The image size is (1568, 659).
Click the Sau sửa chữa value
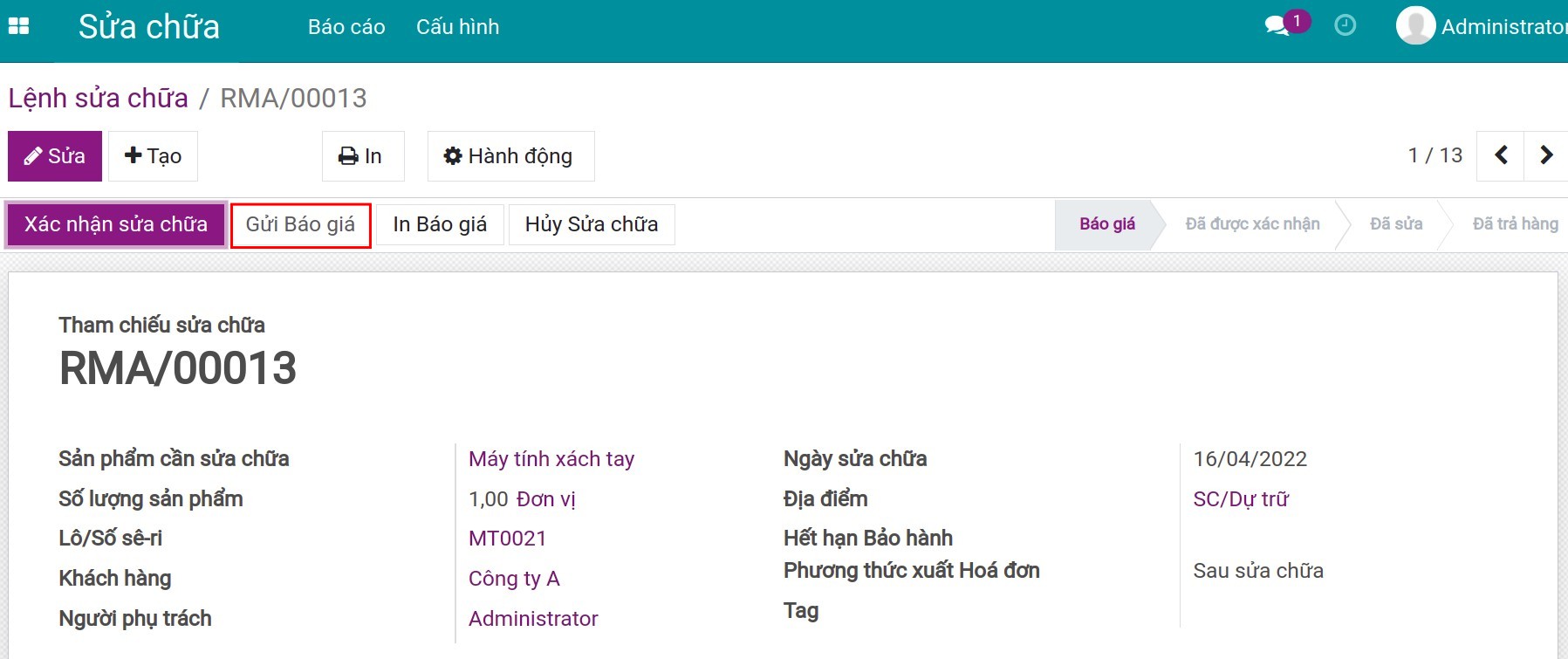click(1258, 571)
